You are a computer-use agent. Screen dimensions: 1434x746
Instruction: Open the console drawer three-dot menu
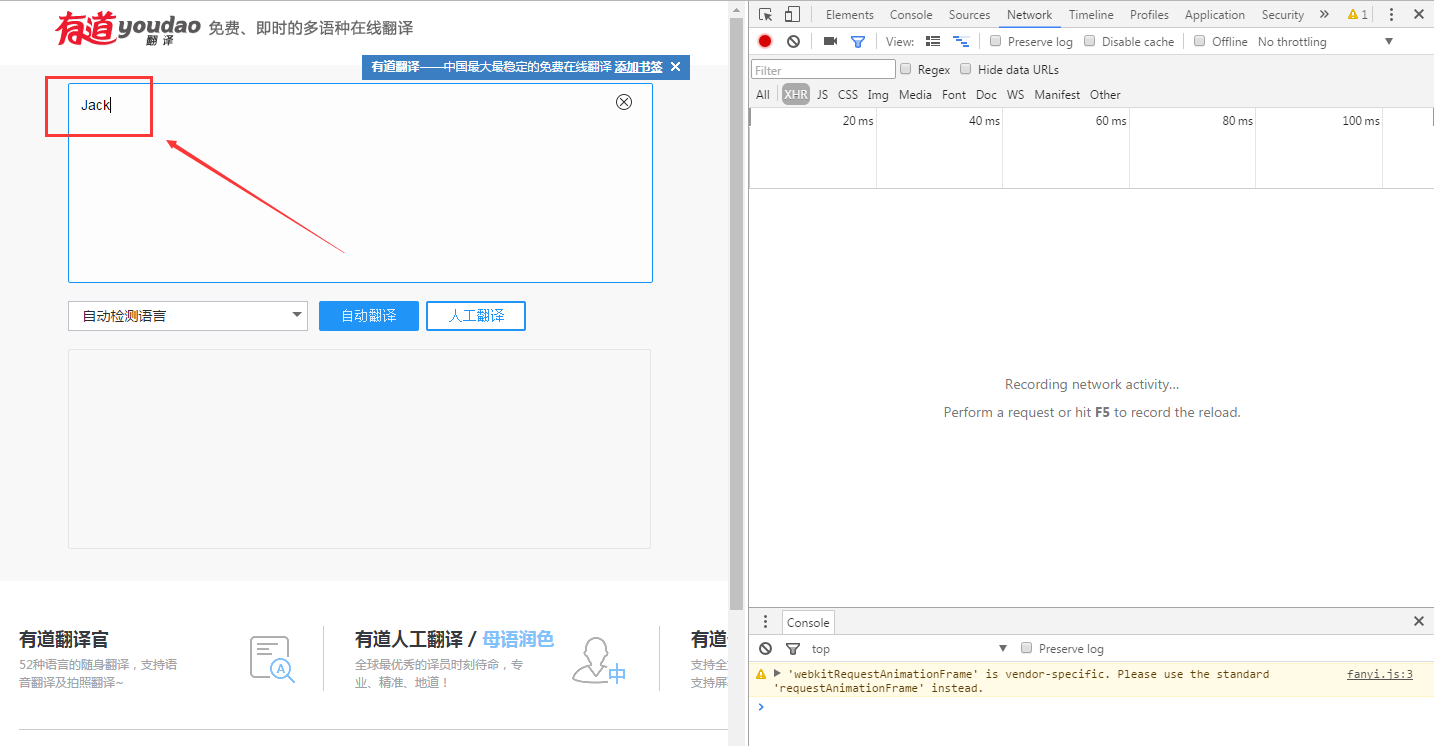[765, 621]
